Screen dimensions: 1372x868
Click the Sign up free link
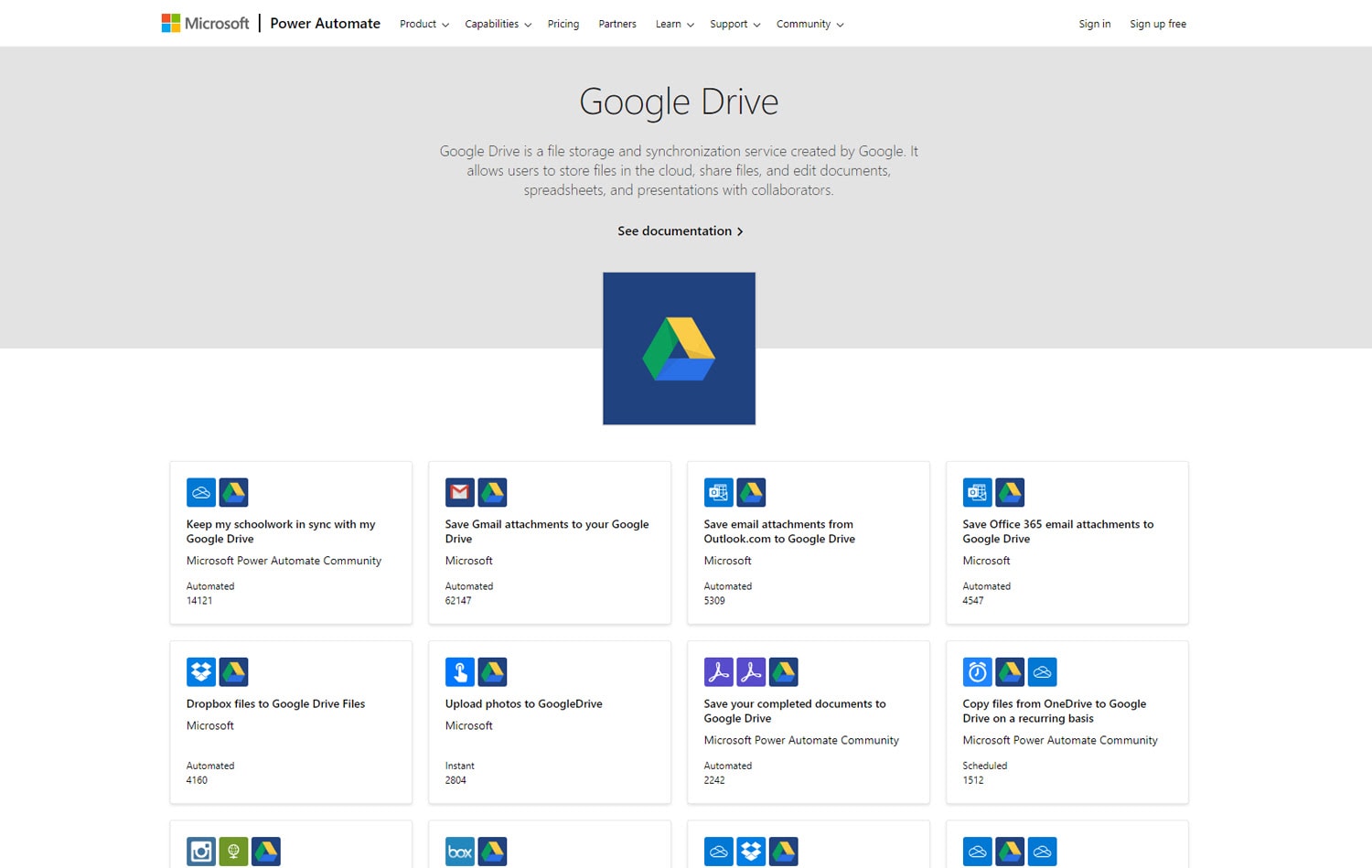click(x=1157, y=24)
